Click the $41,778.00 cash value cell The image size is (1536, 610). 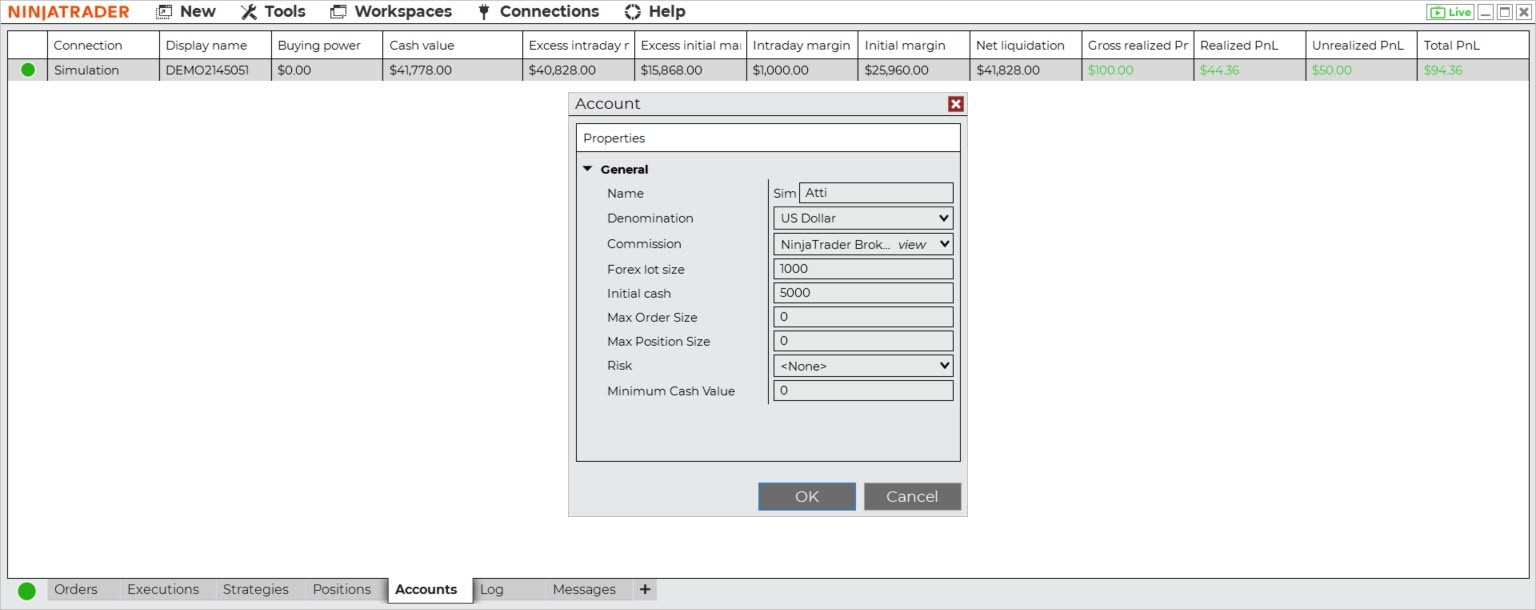[x=452, y=70]
